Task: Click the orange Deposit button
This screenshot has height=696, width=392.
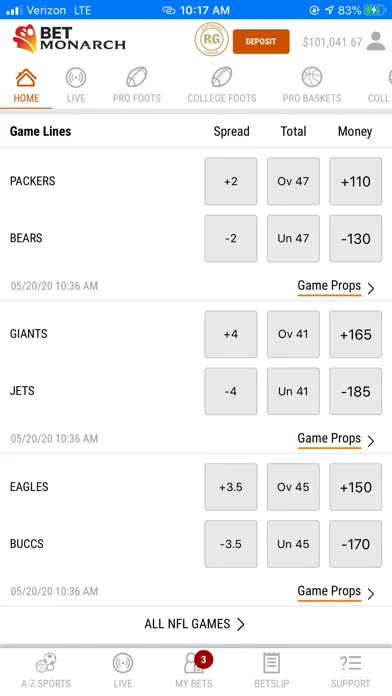Action: tap(261, 41)
